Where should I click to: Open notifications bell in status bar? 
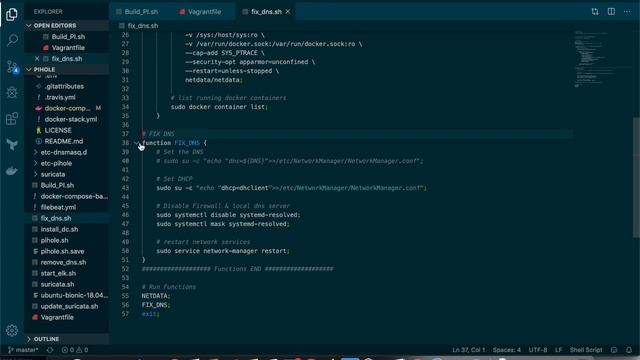629,350
